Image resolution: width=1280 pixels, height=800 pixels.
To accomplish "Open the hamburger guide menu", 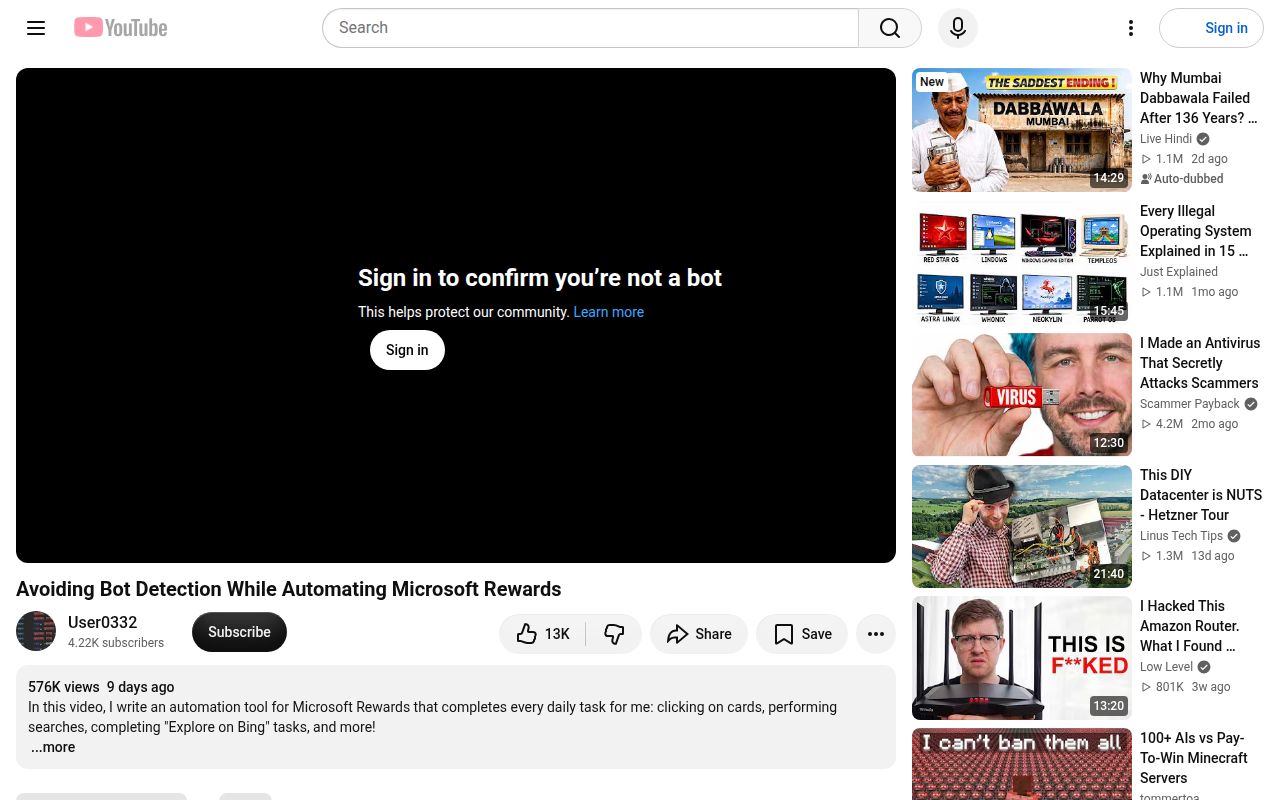I will (36, 28).
